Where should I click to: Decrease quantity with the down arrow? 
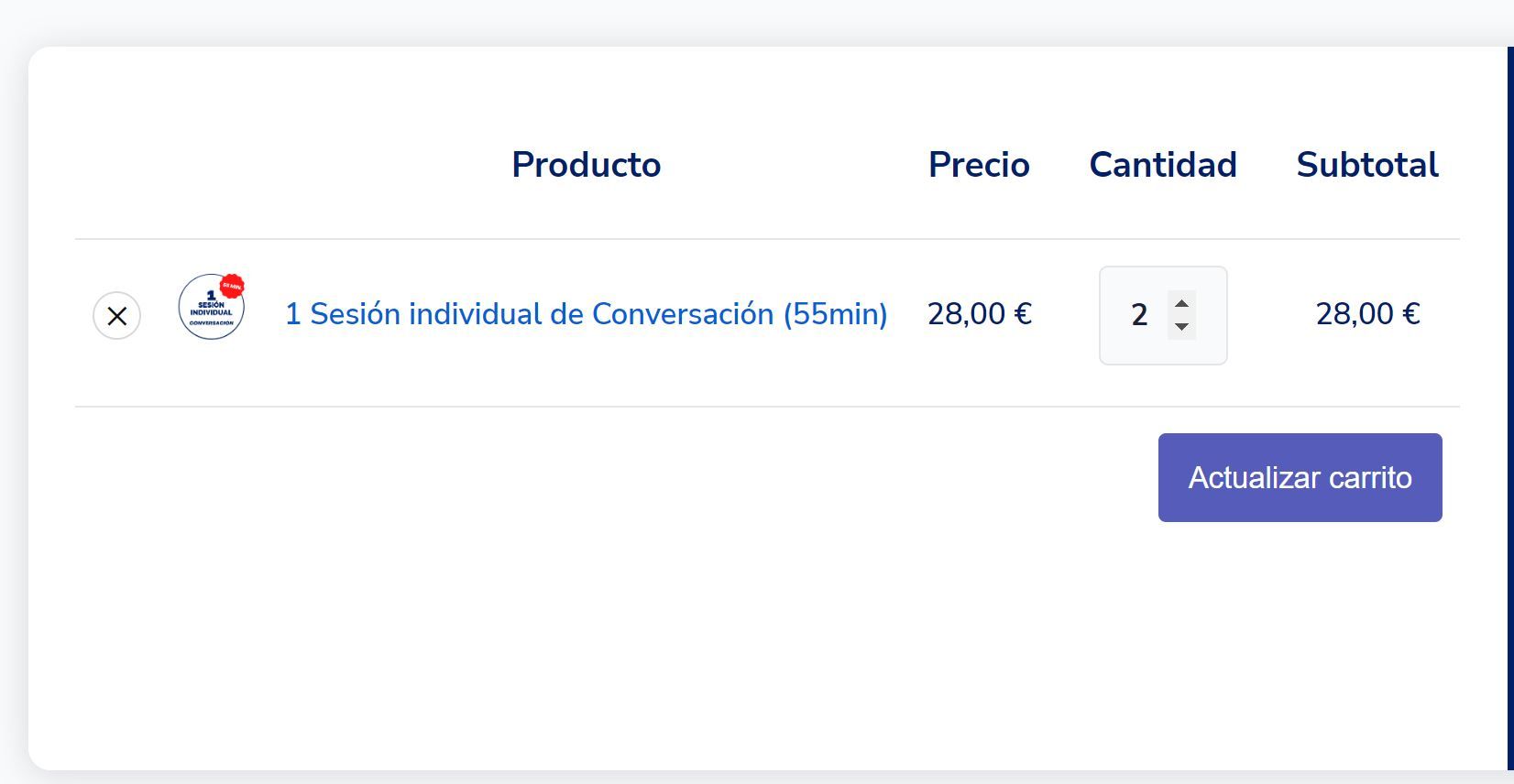click(x=1181, y=327)
